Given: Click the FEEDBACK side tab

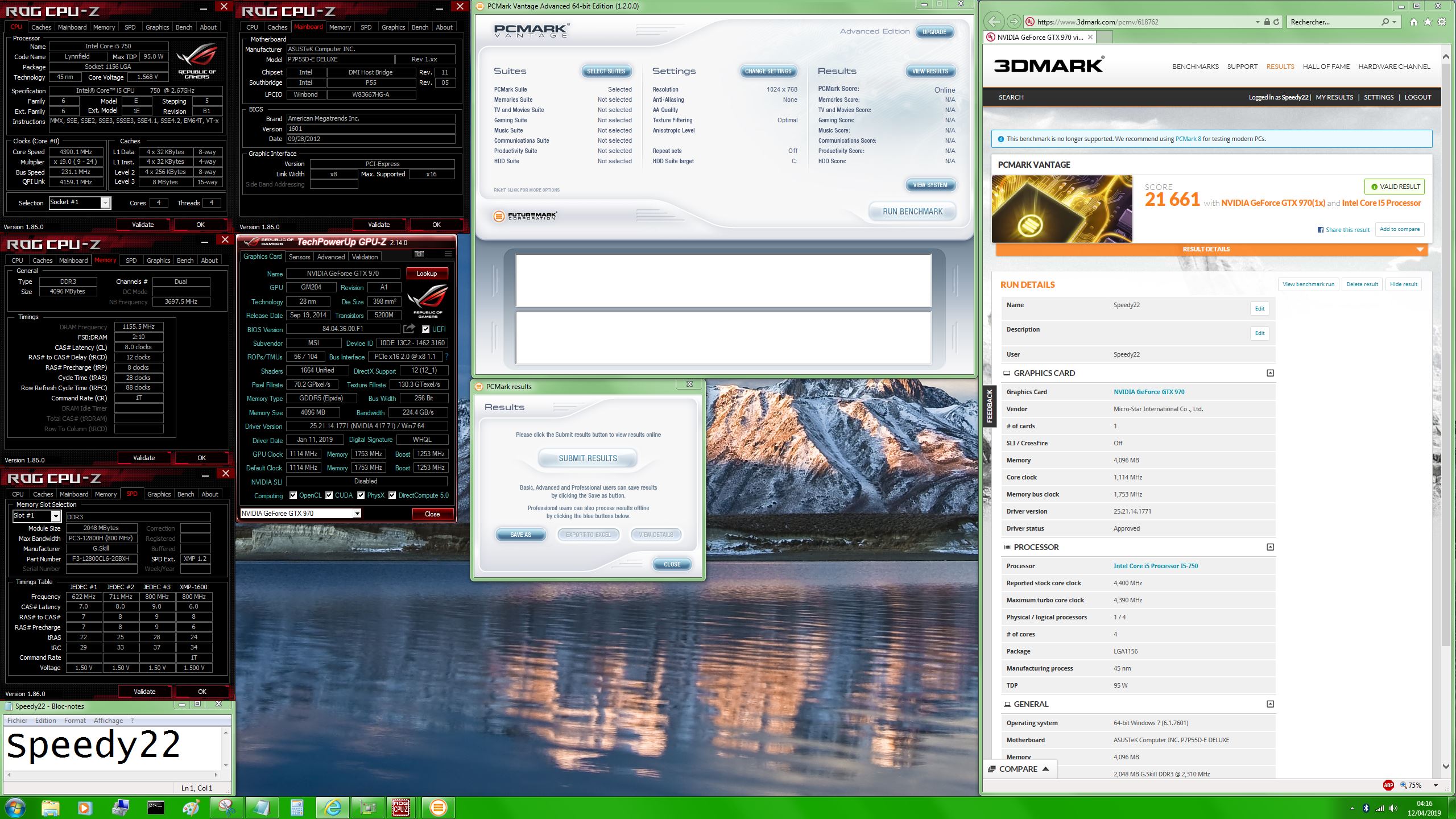Looking at the screenshot, I should click(990, 406).
